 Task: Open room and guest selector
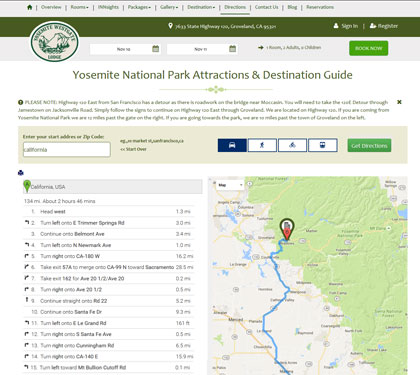click(x=290, y=48)
